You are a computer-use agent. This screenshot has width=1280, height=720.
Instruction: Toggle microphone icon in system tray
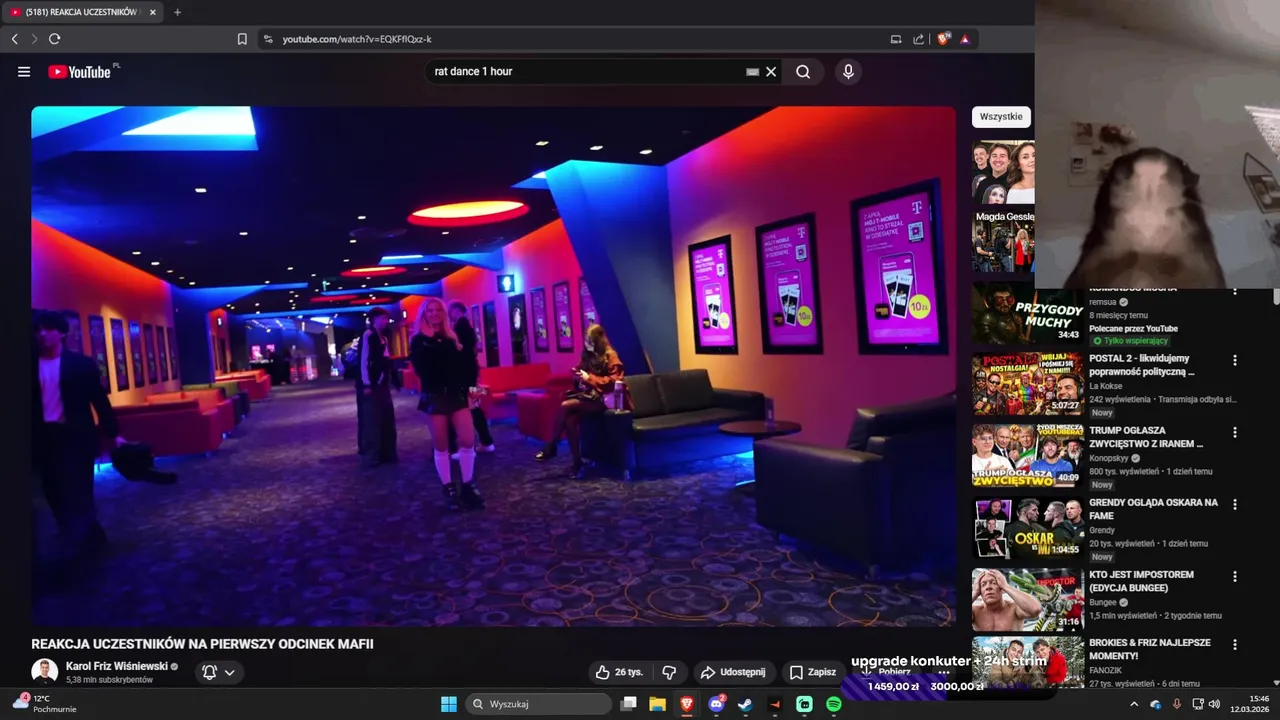(1176, 704)
